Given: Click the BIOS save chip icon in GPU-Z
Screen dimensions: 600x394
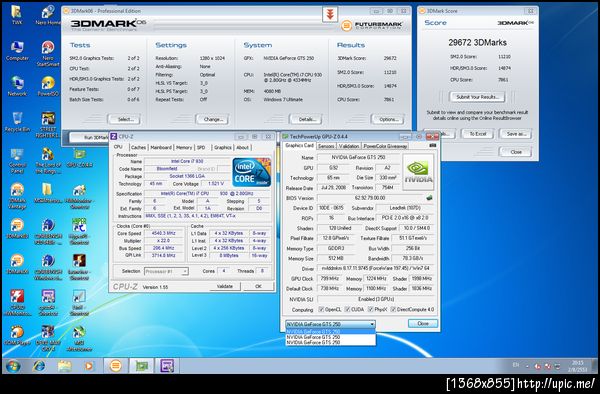Looking at the screenshot, I should pyautogui.click(x=429, y=198).
